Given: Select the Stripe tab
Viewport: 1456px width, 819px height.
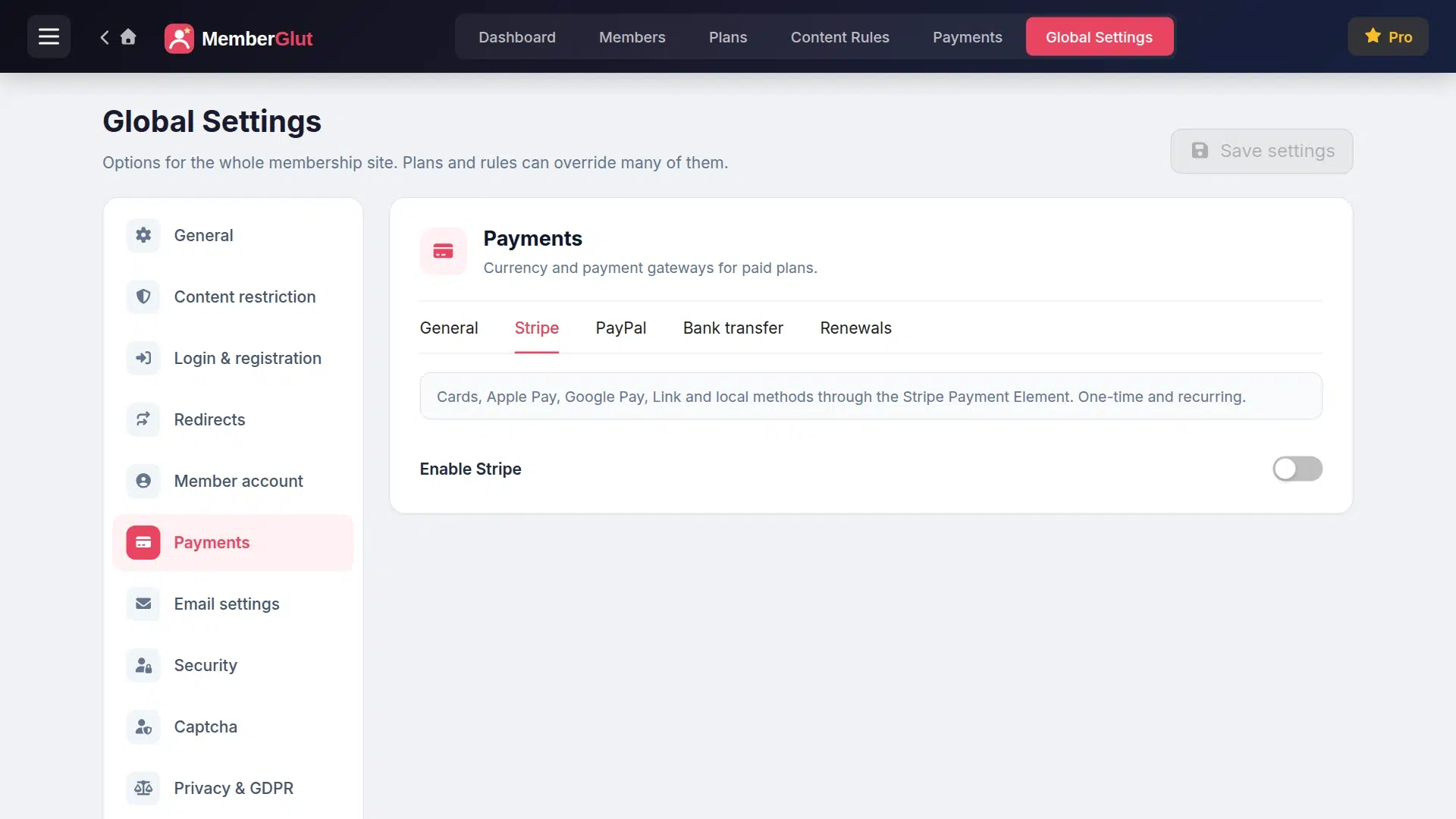Looking at the screenshot, I should (536, 328).
